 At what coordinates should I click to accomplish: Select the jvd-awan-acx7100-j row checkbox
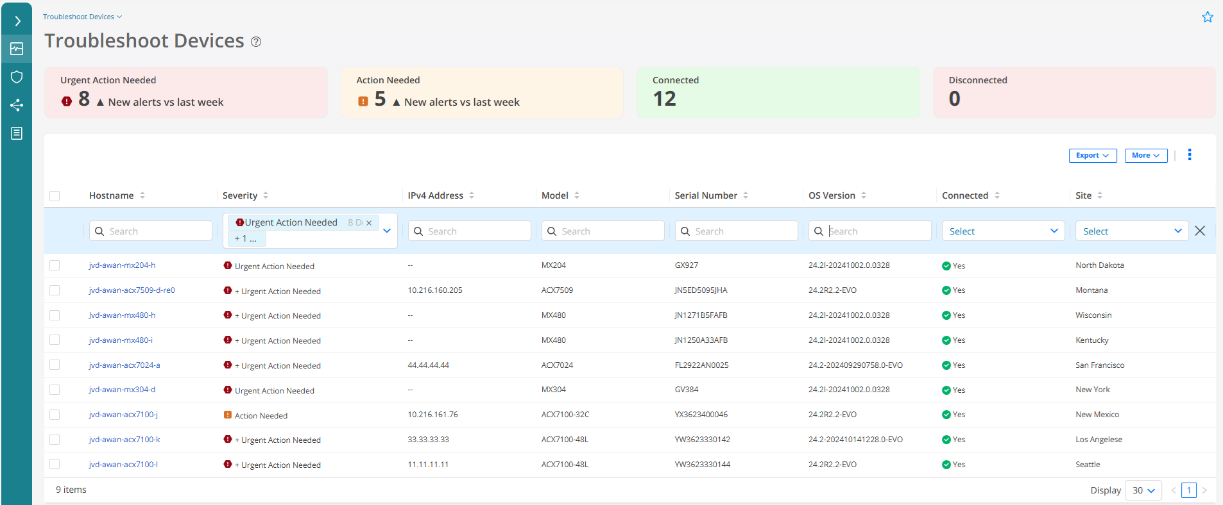tap(55, 414)
